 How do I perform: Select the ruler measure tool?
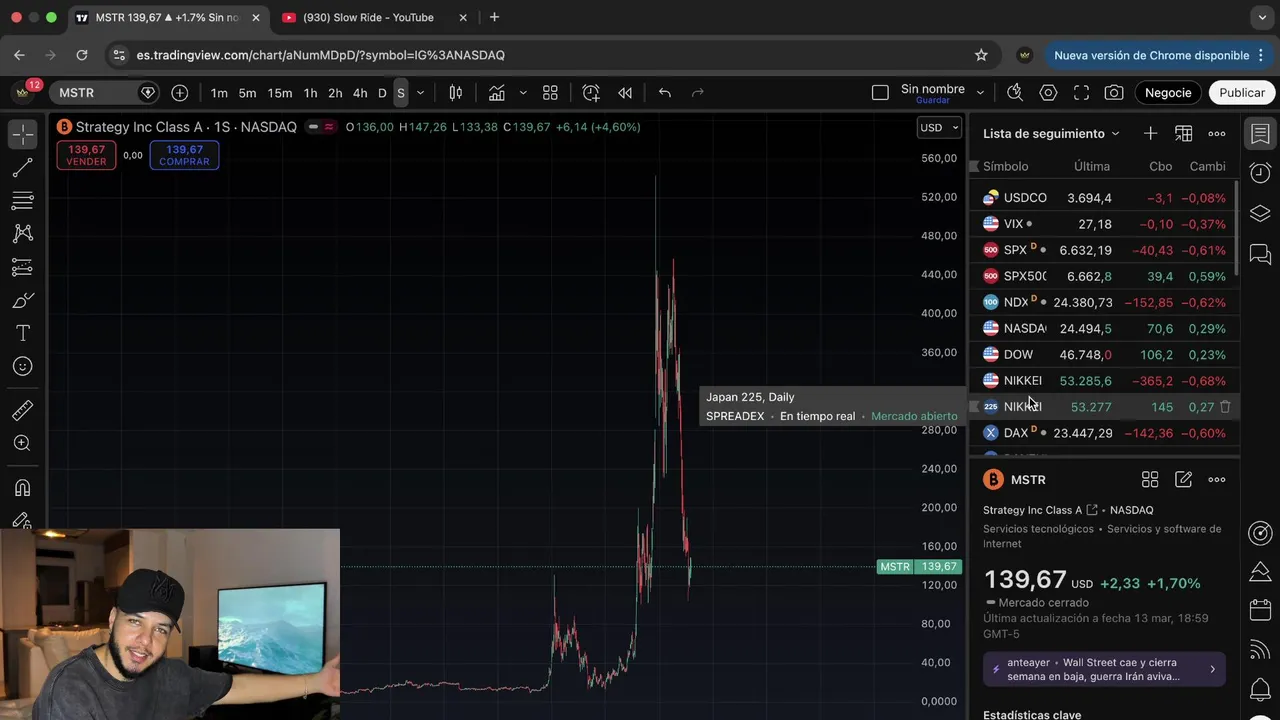tap(22, 410)
